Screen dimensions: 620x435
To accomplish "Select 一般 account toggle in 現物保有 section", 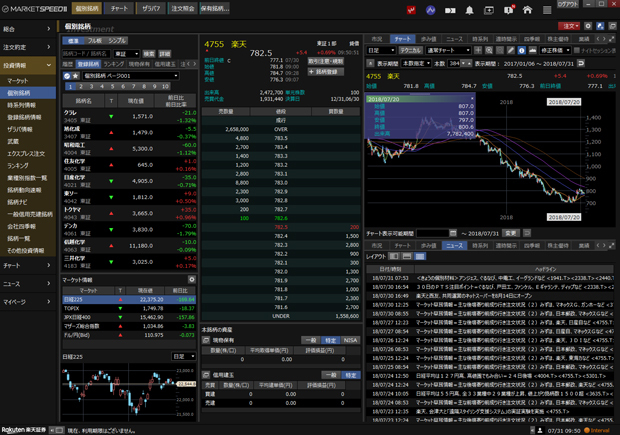I will click(x=311, y=340).
